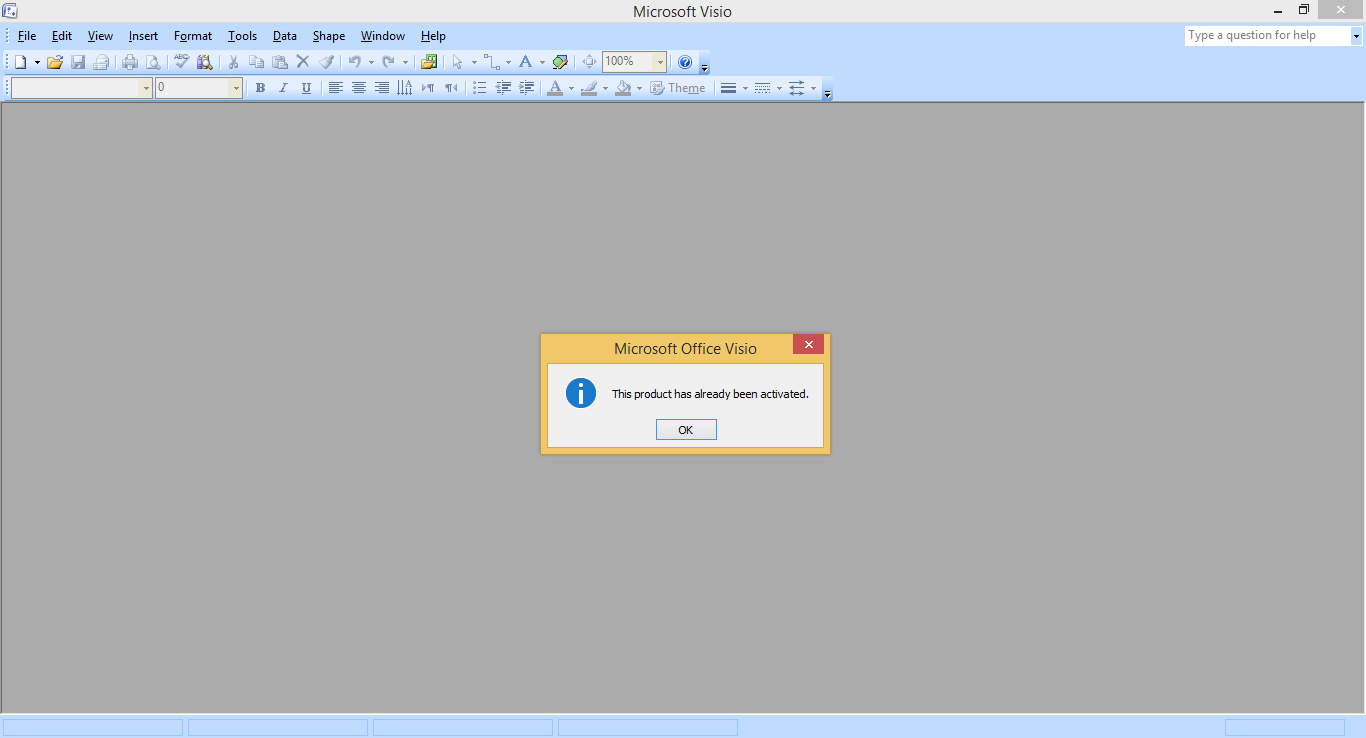This screenshot has height=738, width=1366.
Task: Open the font size combo box
Action: tap(199, 88)
